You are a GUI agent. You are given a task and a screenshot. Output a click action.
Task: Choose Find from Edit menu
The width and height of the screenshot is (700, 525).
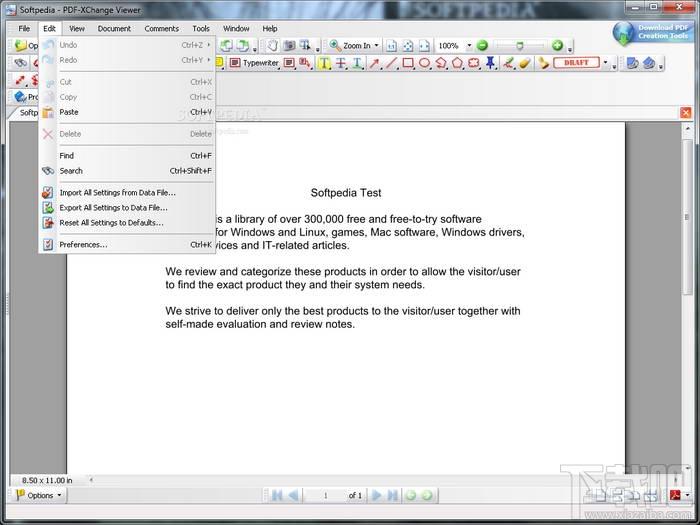tap(127, 156)
